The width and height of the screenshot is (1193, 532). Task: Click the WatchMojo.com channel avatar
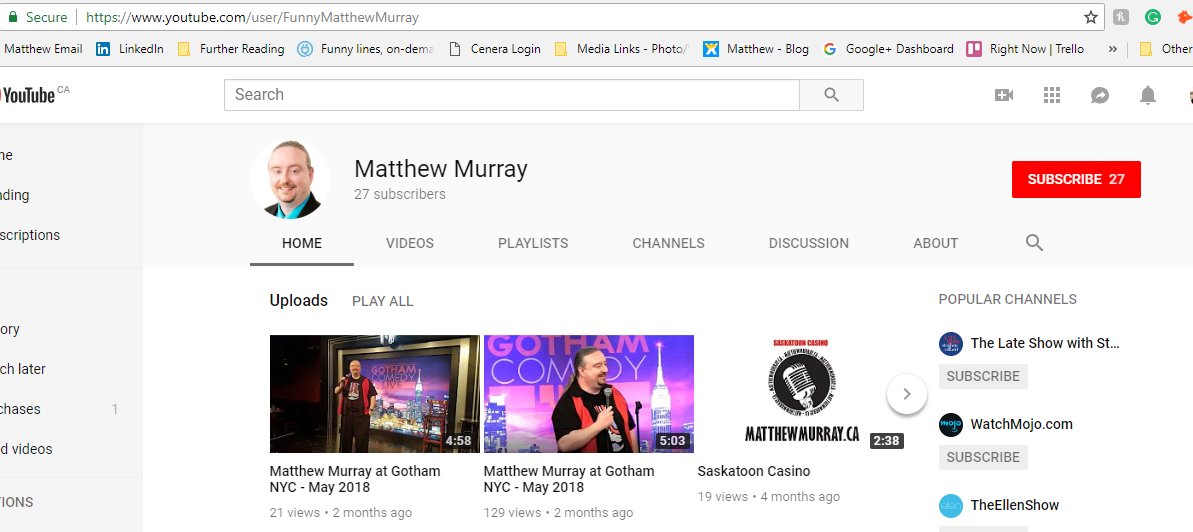pos(950,425)
